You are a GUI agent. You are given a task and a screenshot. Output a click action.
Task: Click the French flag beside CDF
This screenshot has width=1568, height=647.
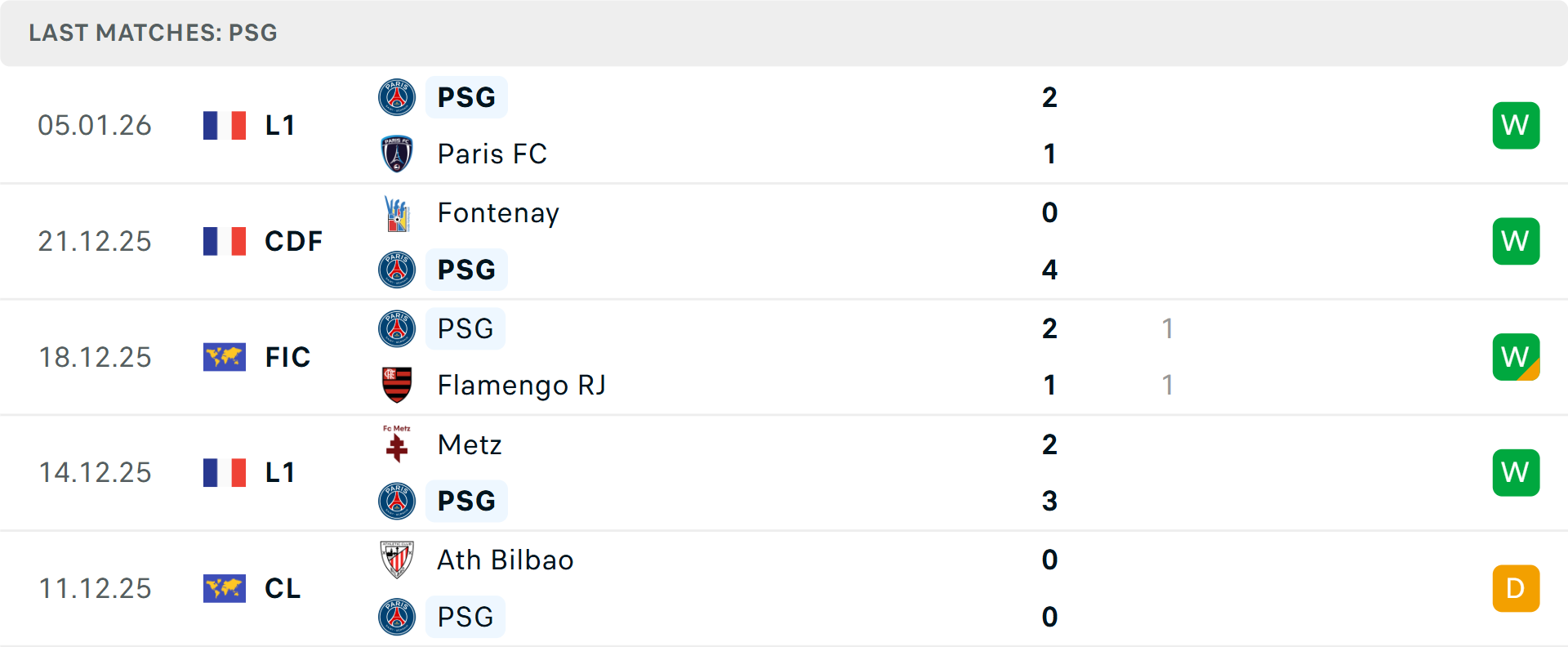[225, 241]
